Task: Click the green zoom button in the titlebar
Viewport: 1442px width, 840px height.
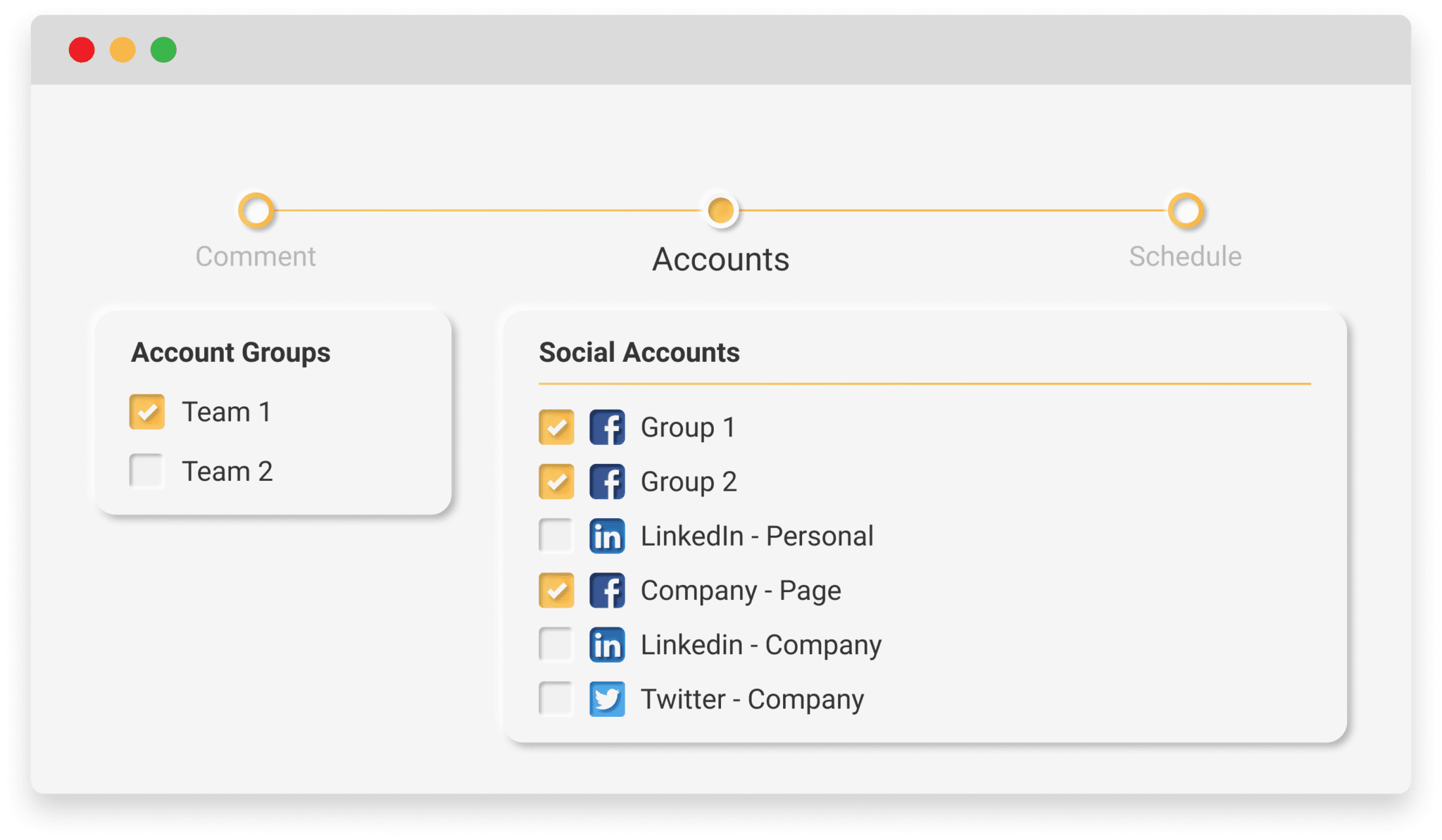Action: pos(163,50)
